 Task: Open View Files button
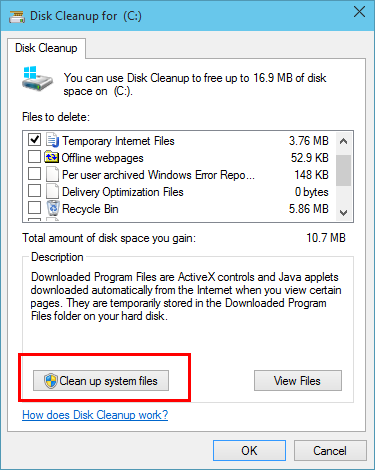(298, 380)
